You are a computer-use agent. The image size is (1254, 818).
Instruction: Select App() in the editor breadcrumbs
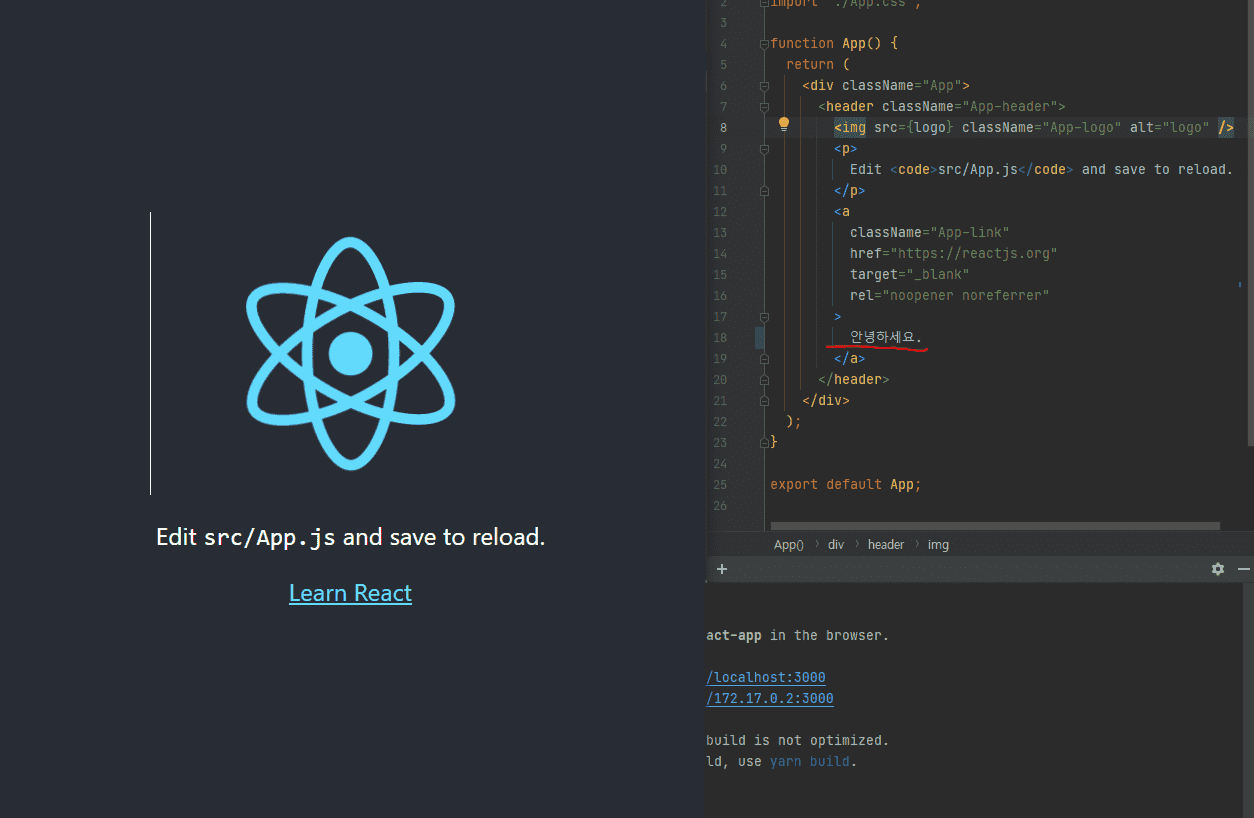(x=788, y=545)
